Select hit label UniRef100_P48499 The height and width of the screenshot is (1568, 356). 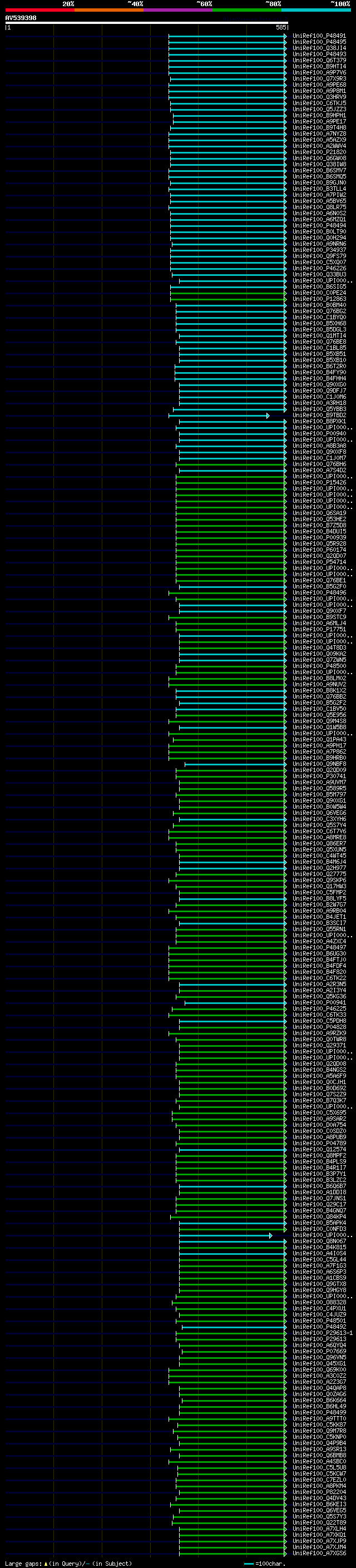[x=319, y=1412]
